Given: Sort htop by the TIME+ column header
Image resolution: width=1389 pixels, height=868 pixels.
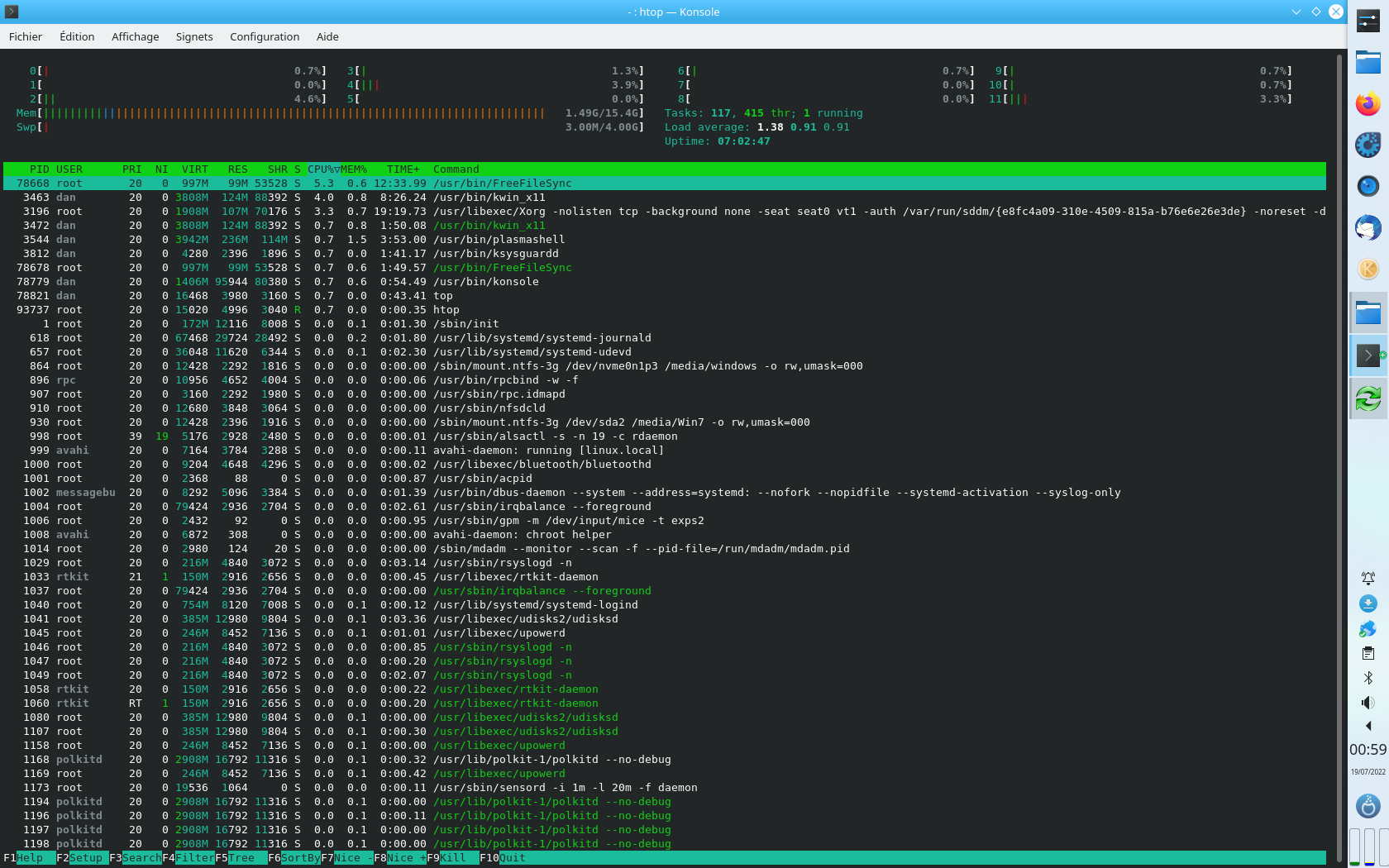Looking at the screenshot, I should tap(403, 169).
